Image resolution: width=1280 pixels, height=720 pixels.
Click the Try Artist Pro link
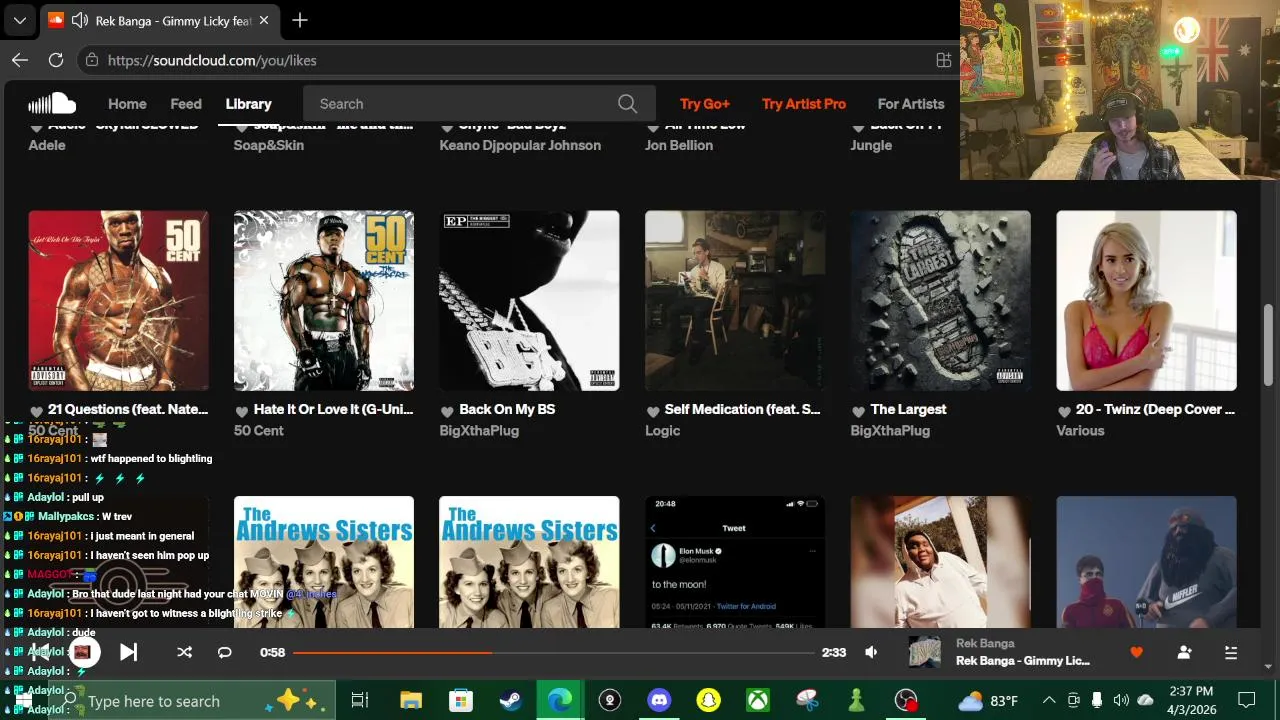(x=804, y=103)
